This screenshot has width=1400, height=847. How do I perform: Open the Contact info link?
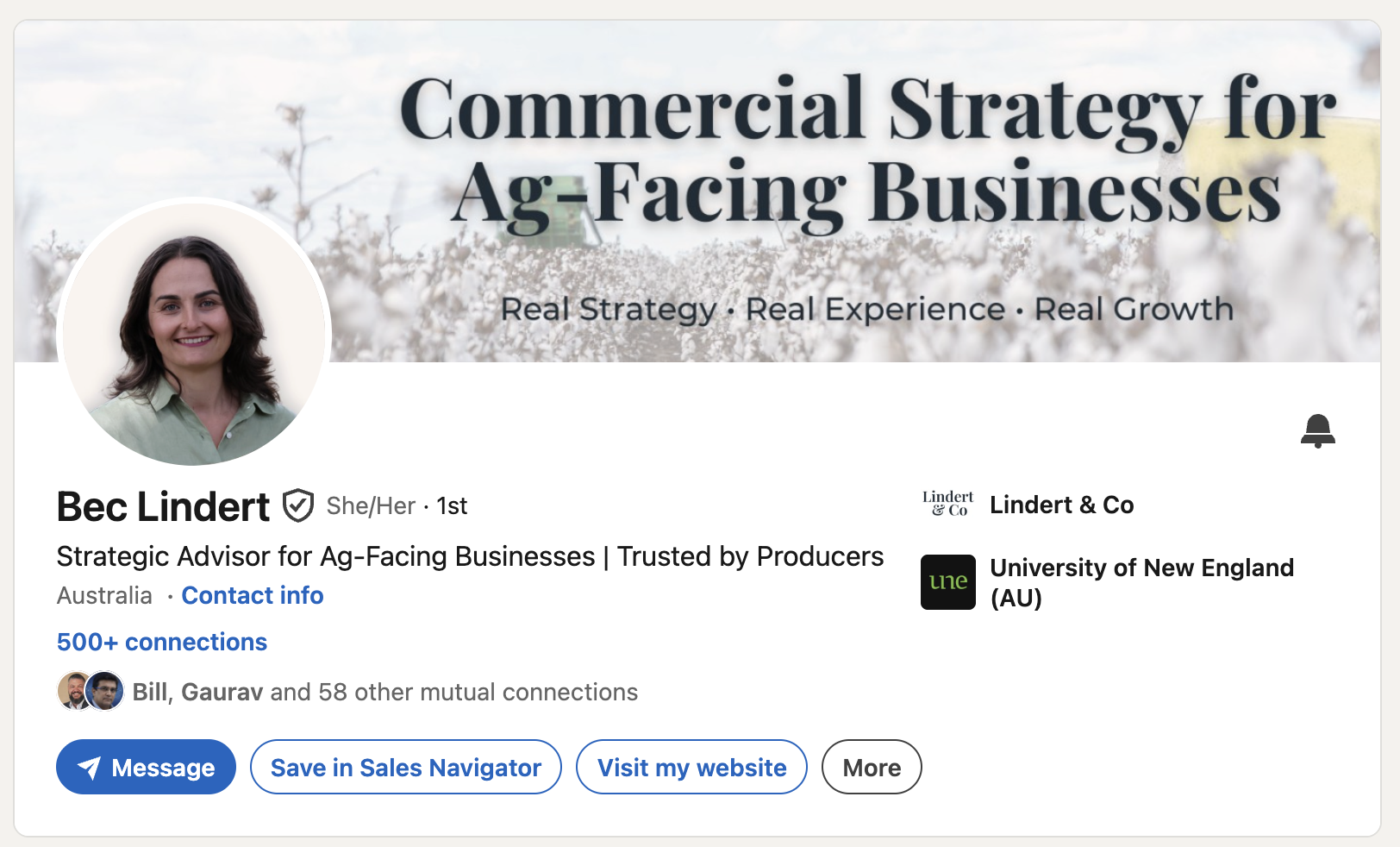point(253,595)
